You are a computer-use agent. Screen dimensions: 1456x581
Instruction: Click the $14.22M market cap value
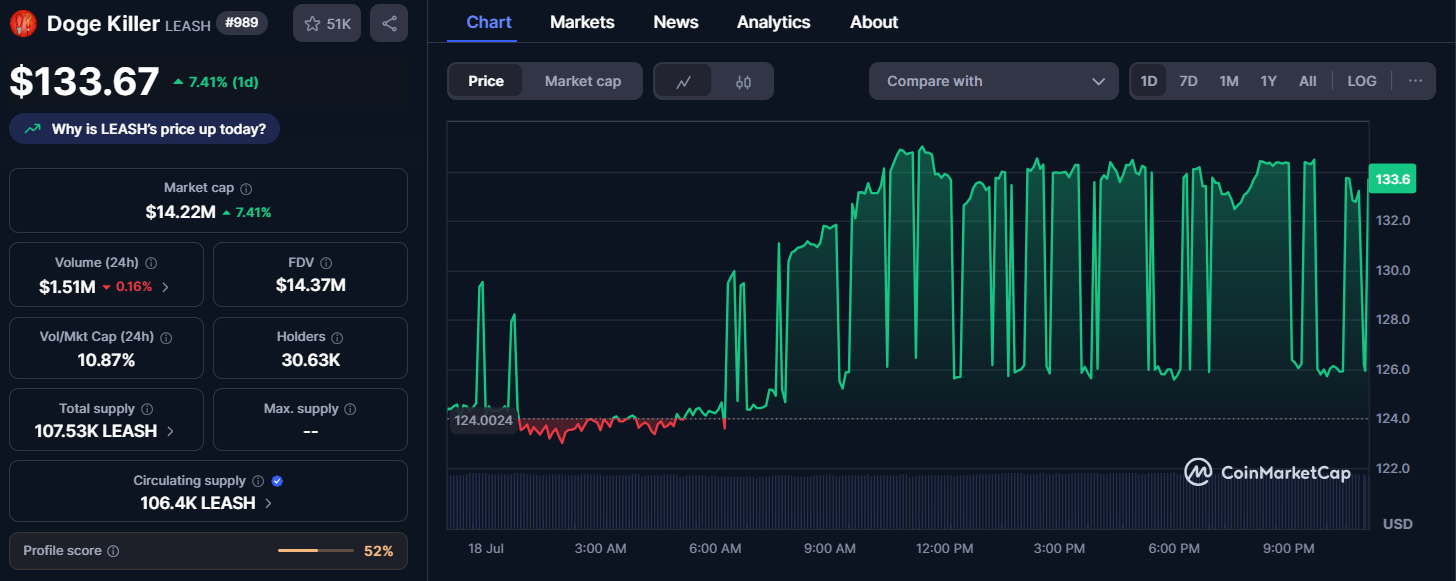coord(180,212)
